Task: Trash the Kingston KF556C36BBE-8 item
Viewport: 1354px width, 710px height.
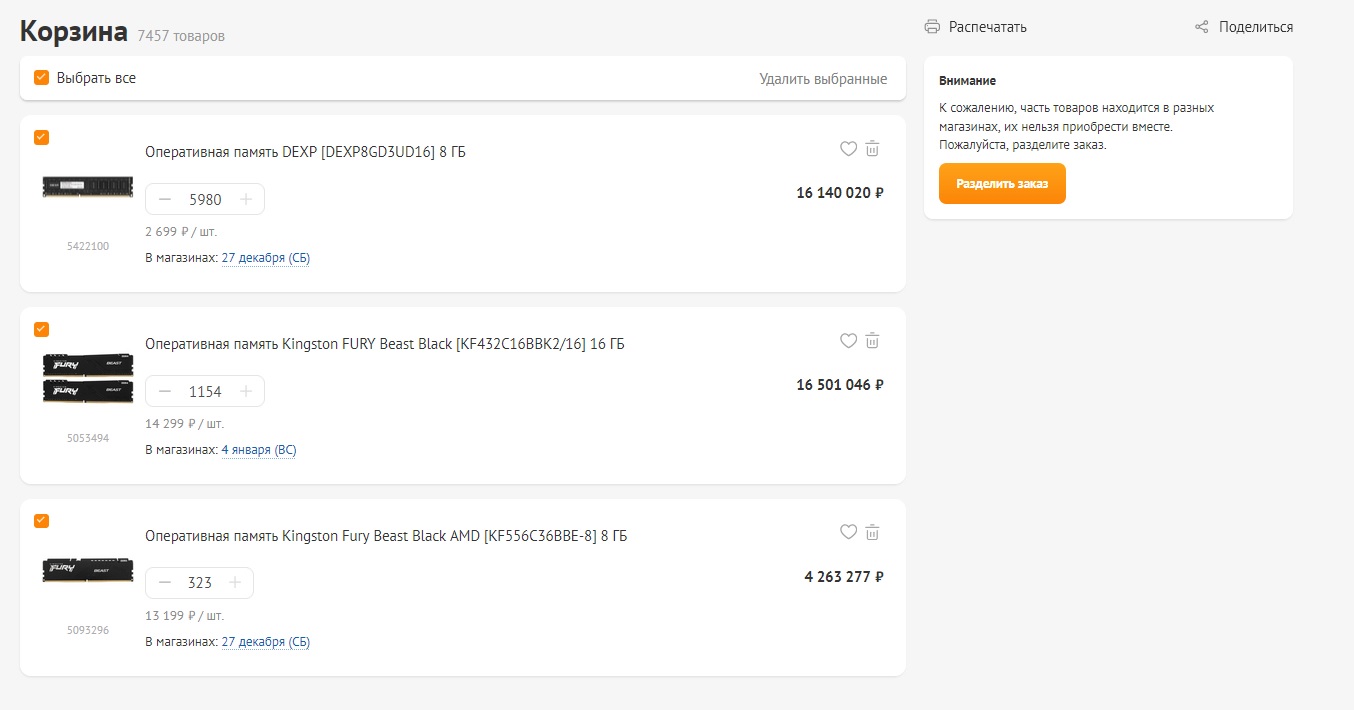Action: click(x=872, y=533)
